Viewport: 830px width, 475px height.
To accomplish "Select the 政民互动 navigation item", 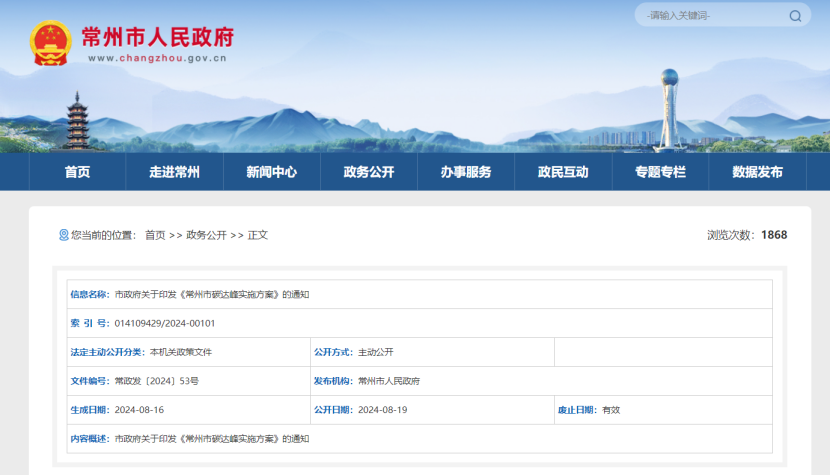I will (562, 172).
